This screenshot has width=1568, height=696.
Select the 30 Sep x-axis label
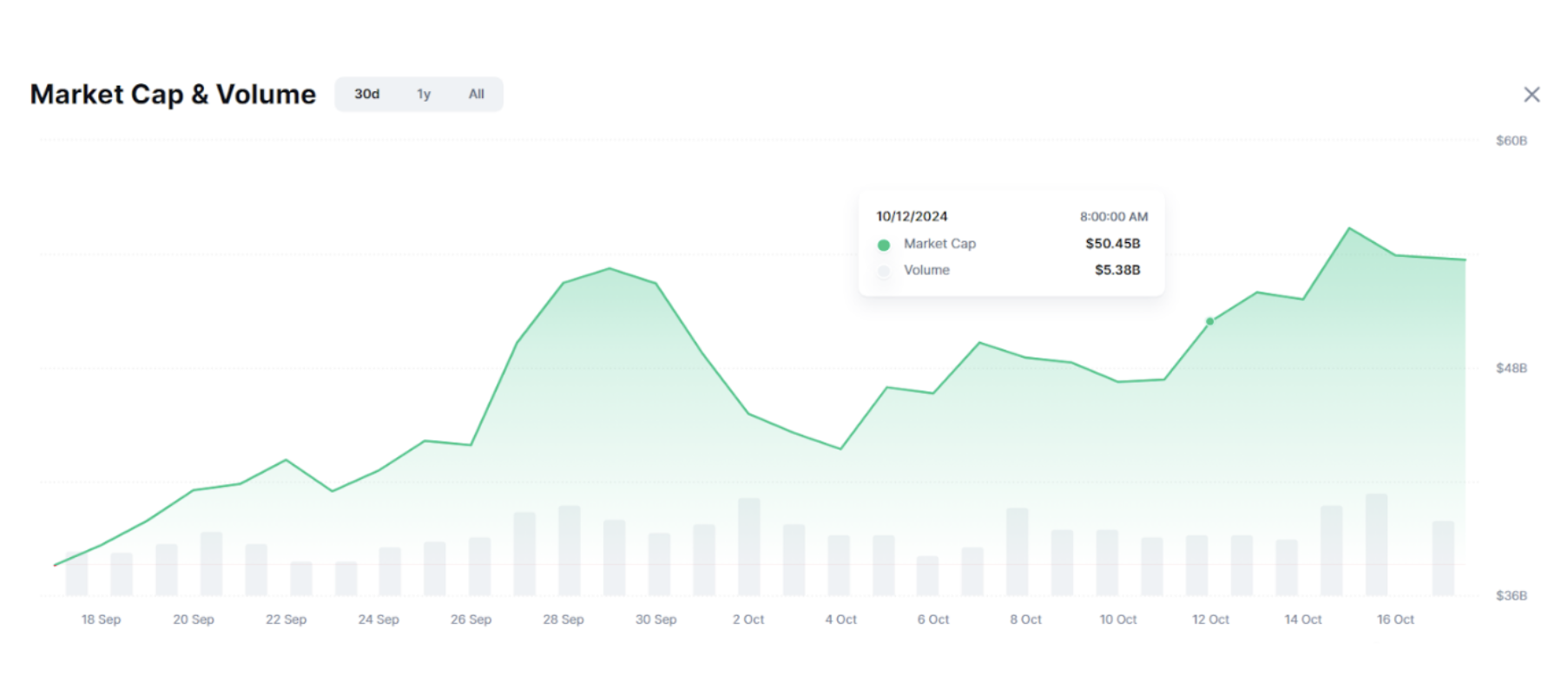tap(656, 620)
